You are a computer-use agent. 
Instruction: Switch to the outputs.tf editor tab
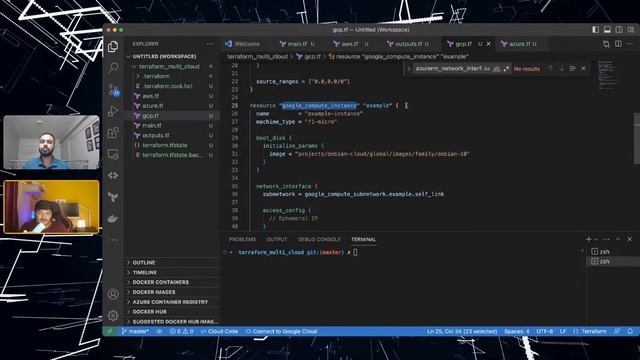click(408, 44)
